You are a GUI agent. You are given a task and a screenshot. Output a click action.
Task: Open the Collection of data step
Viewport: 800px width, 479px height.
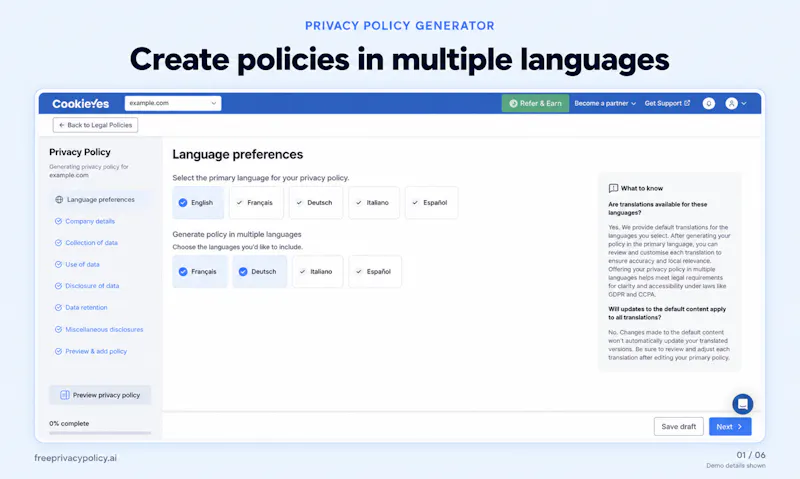coord(91,243)
